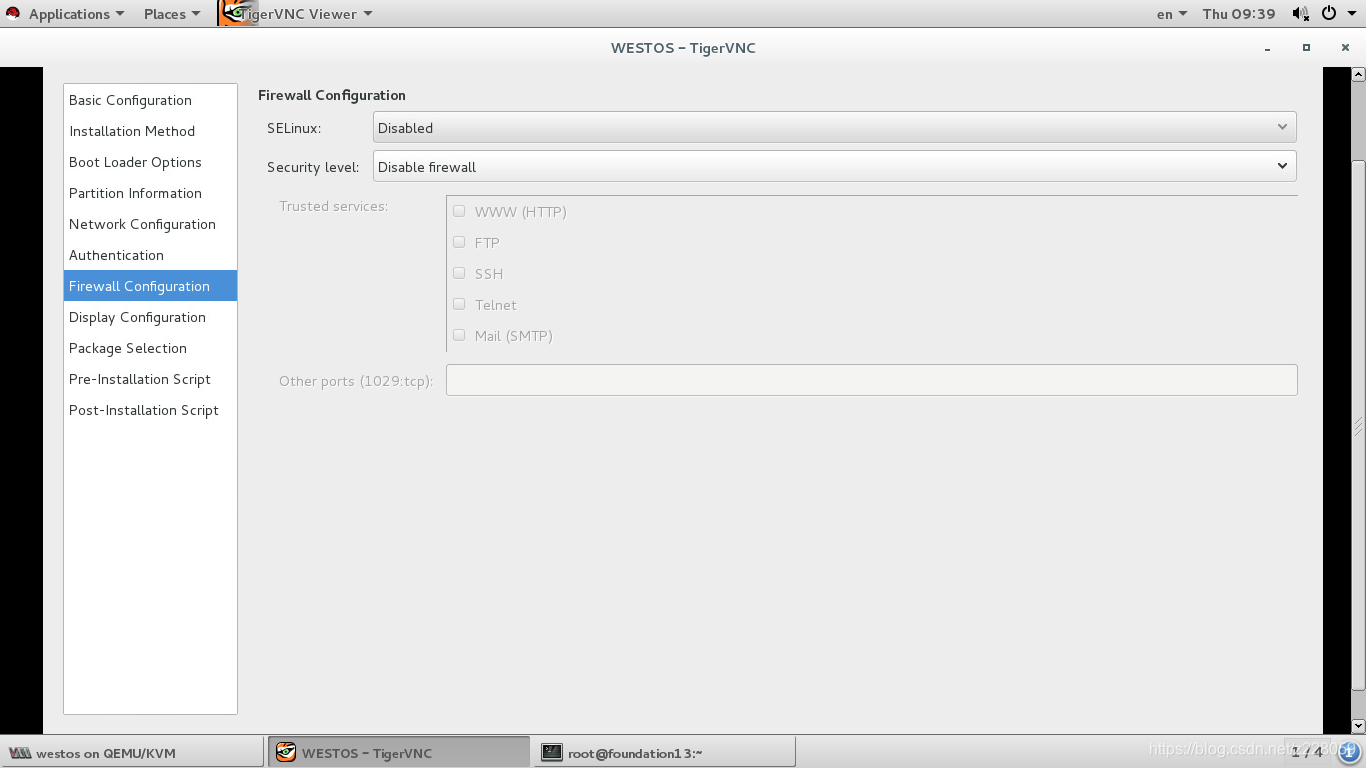The width and height of the screenshot is (1366, 768).
Task: Click the virt-manager icon in taskbar
Action: (20, 753)
